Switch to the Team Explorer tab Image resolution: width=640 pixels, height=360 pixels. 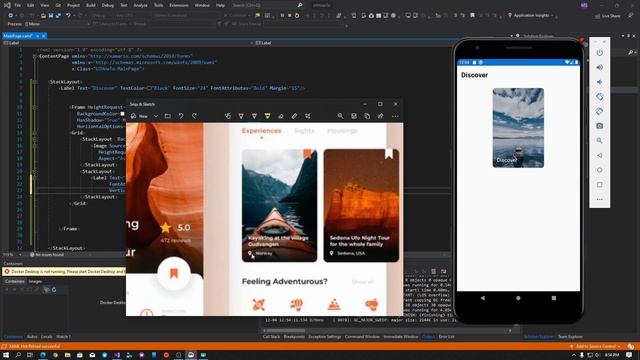click(570, 337)
